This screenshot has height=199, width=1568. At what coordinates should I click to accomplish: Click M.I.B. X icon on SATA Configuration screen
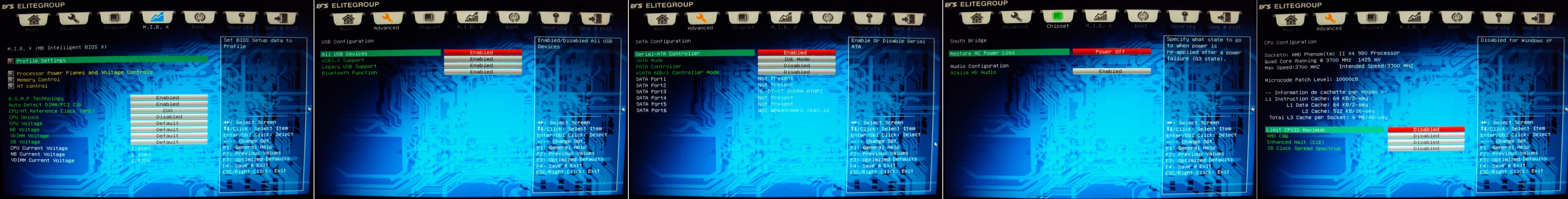785,20
